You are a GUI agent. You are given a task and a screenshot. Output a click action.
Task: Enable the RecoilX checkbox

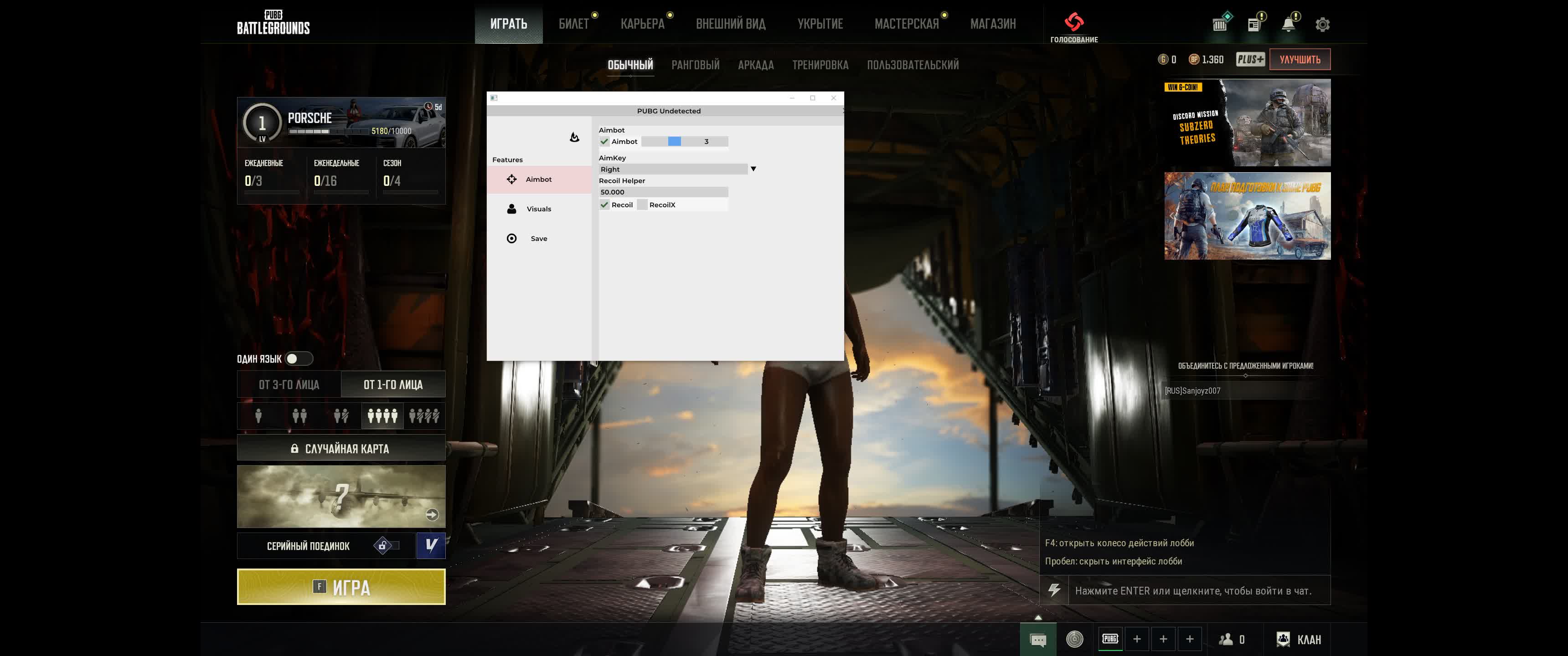642,205
